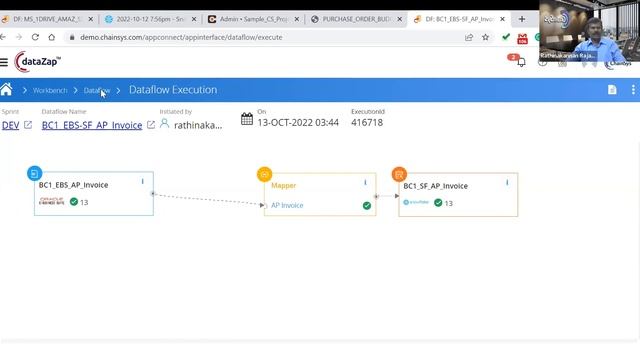Click the Snowflake logo in the SF node
The image size is (640, 360).
pos(416,202)
